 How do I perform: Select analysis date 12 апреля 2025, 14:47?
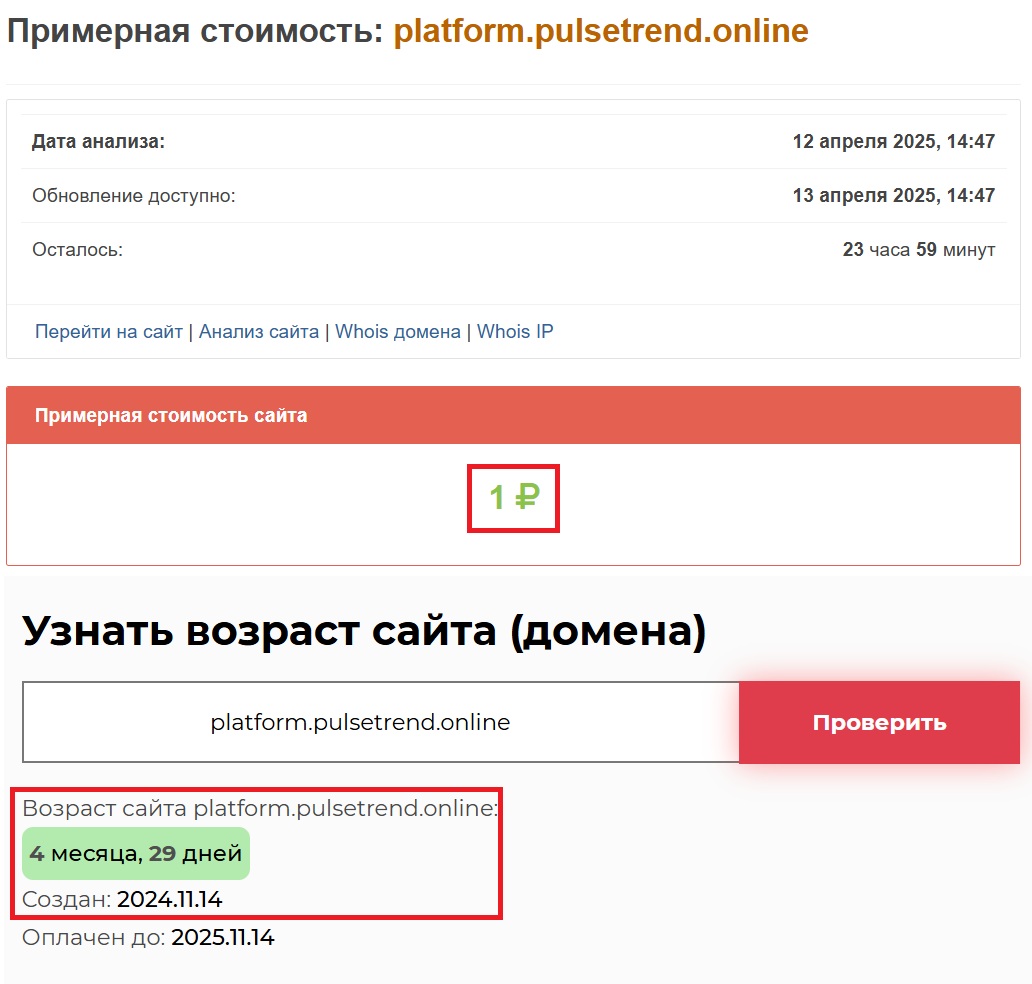pos(893,142)
